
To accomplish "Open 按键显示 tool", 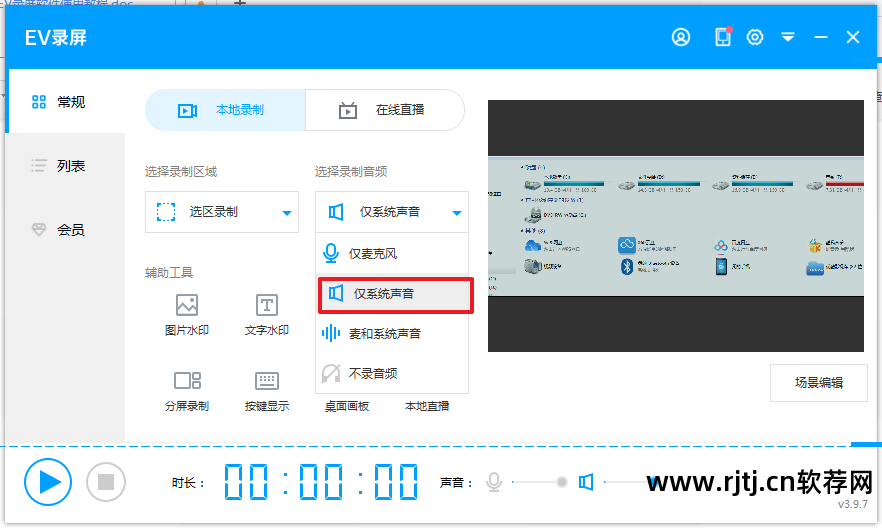I will (267, 391).
